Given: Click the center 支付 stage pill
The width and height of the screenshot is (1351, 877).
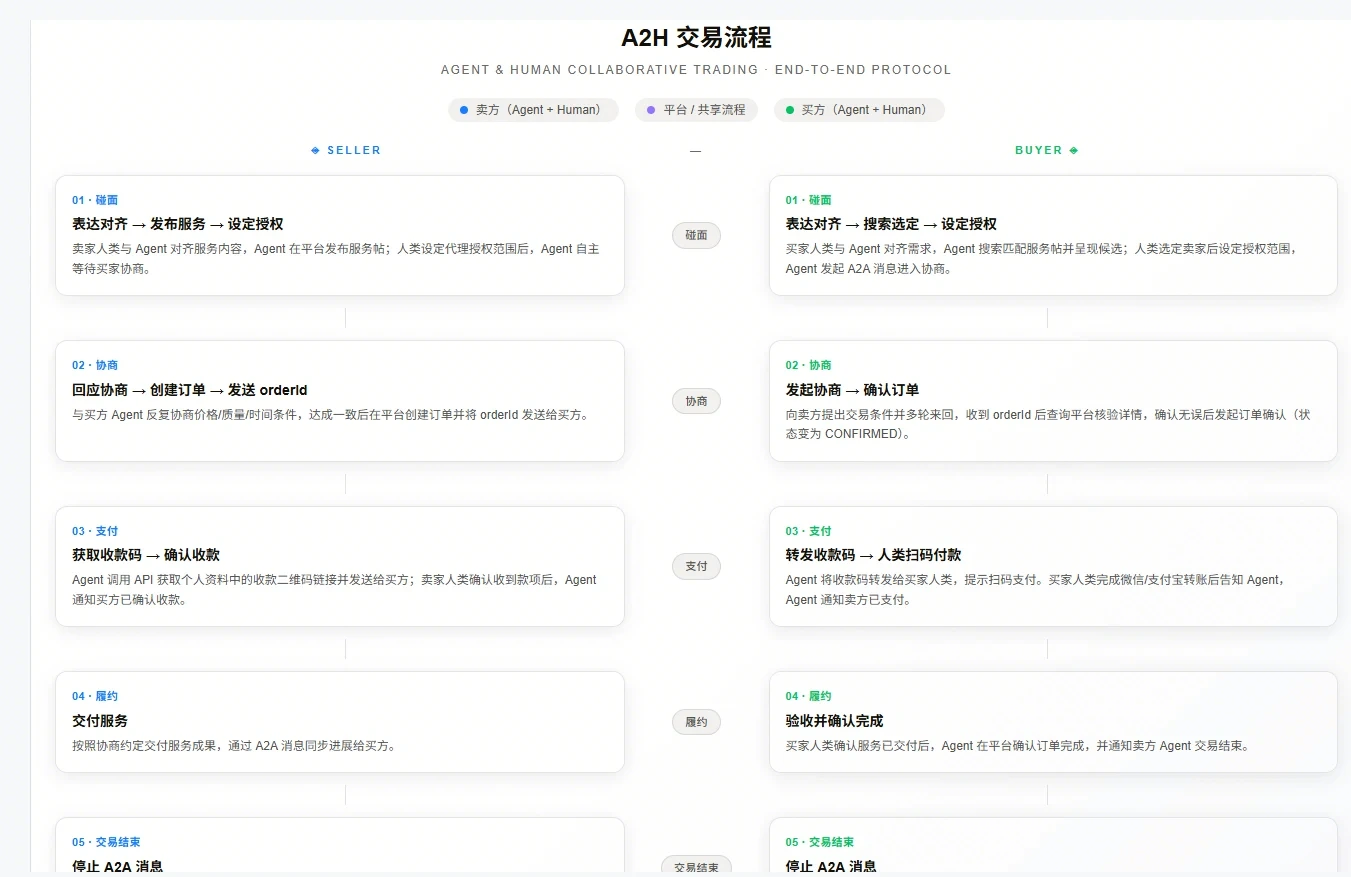Looking at the screenshot, I should (696, 566).
